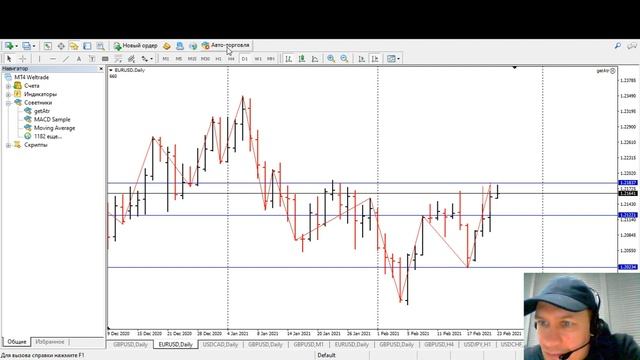
Task: Select the trendline drawing tool
Action: tap(66, 59)
